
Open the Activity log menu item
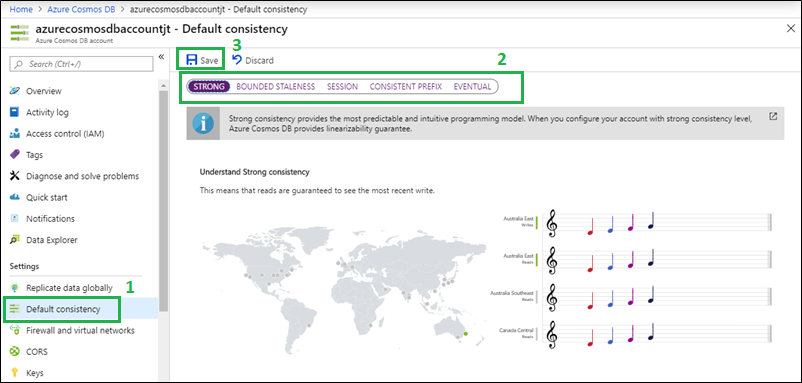[47, 112]
